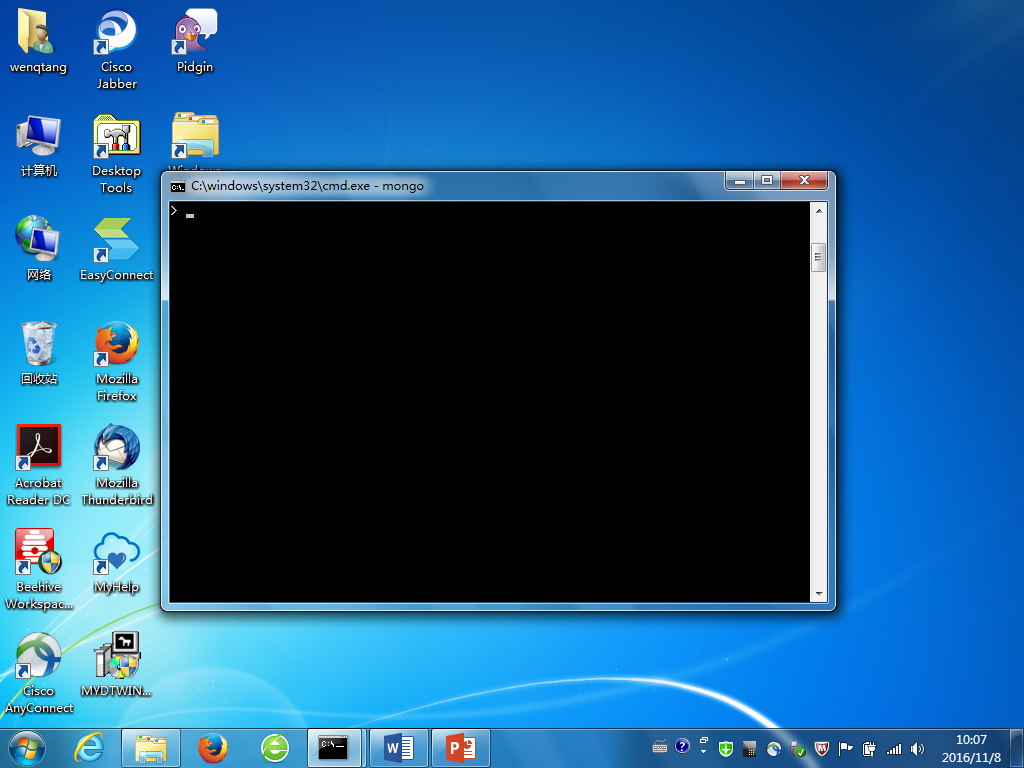Click the cmd window scrollbar up arrow
The height and width of the screenshot is (768, 1024).
click(x=818, y=210)
